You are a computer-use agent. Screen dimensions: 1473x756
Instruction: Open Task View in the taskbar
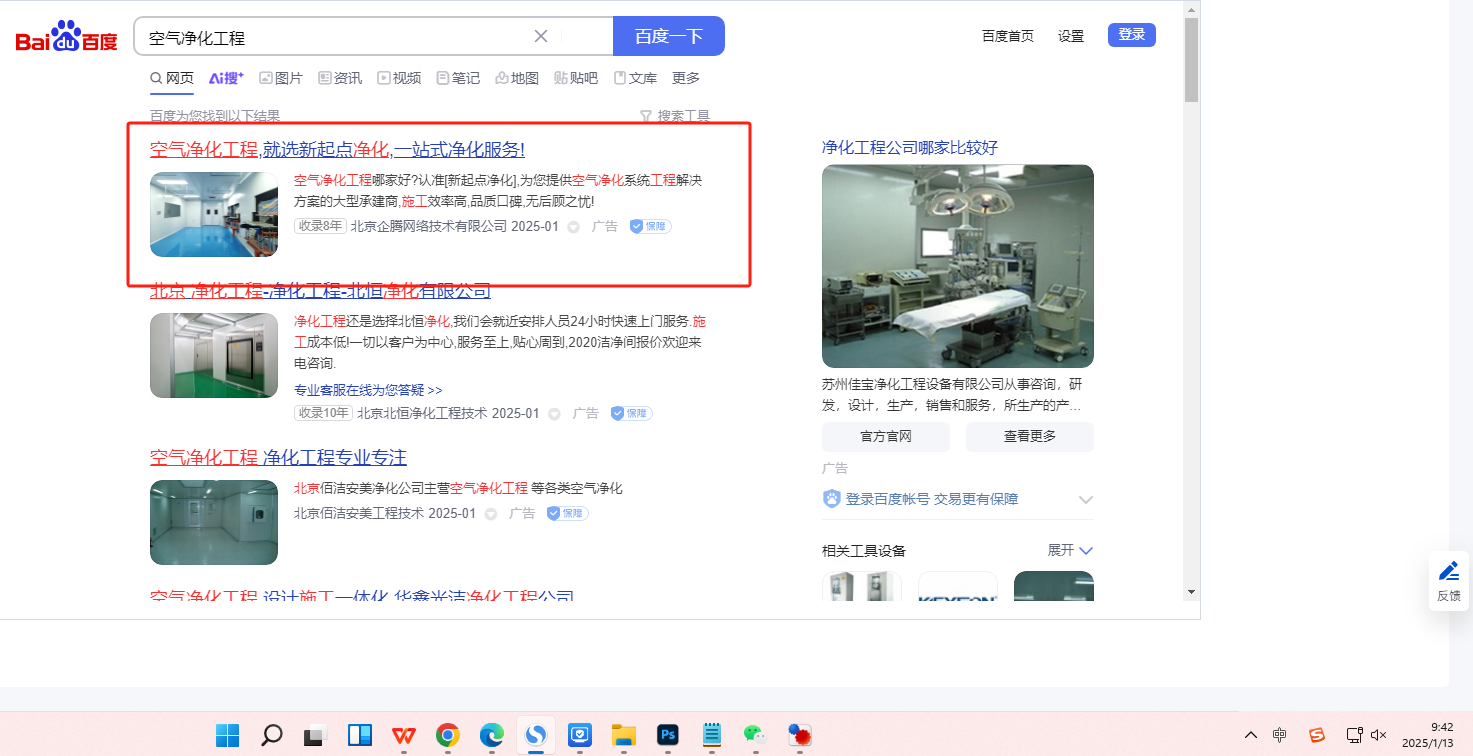(316, 735)
